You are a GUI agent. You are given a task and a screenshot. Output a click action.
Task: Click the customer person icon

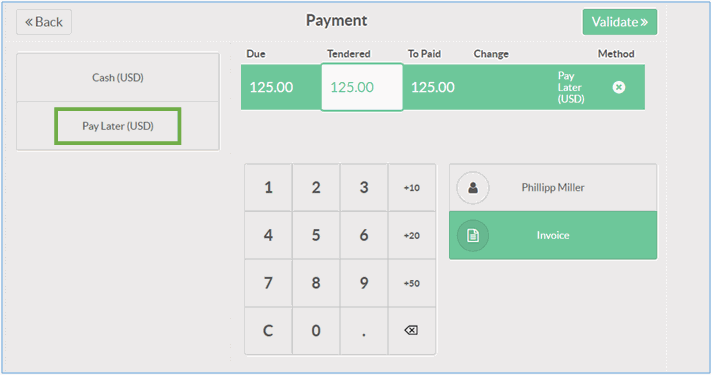pyautogui.click(x=472, y=188)
